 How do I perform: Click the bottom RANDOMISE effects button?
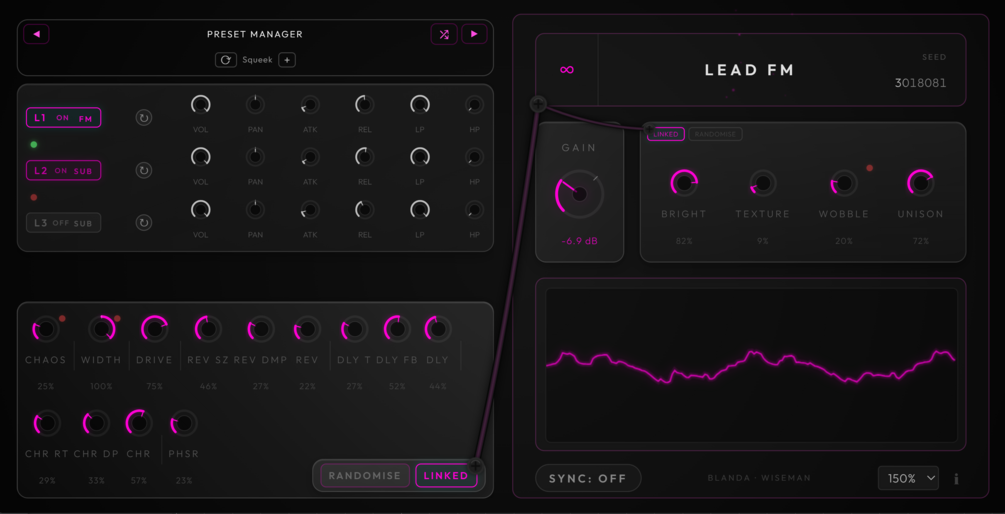pyautogui.click(x=365, y=476)
